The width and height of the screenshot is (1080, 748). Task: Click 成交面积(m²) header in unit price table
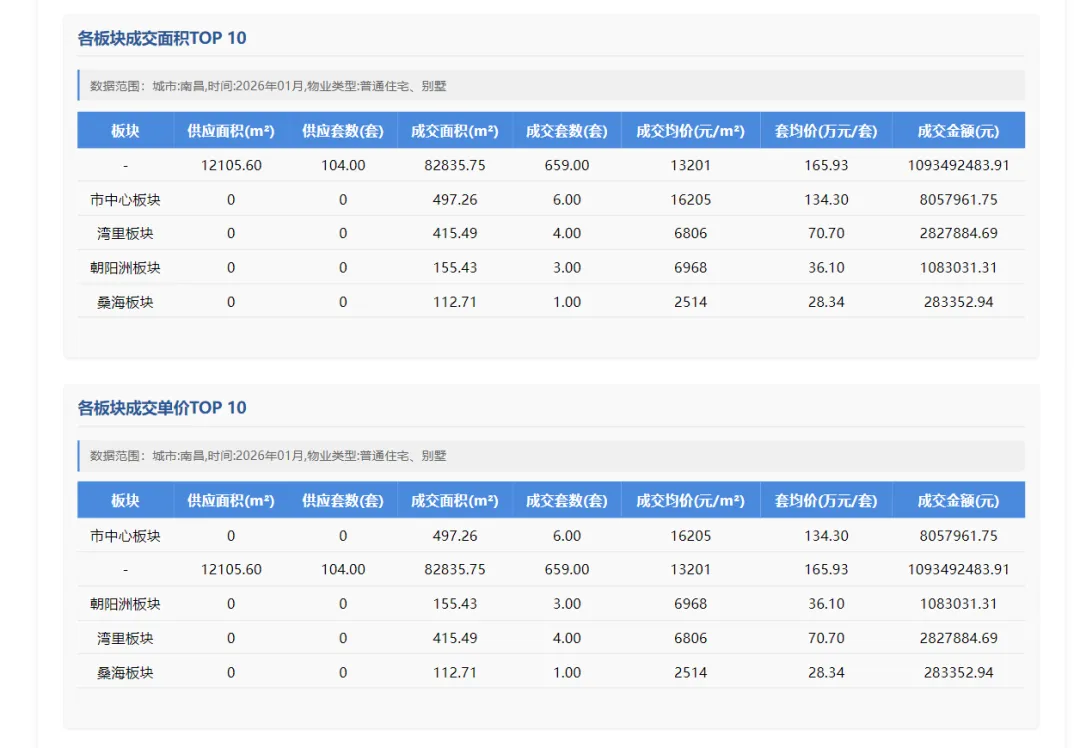(x=455, y=501)
